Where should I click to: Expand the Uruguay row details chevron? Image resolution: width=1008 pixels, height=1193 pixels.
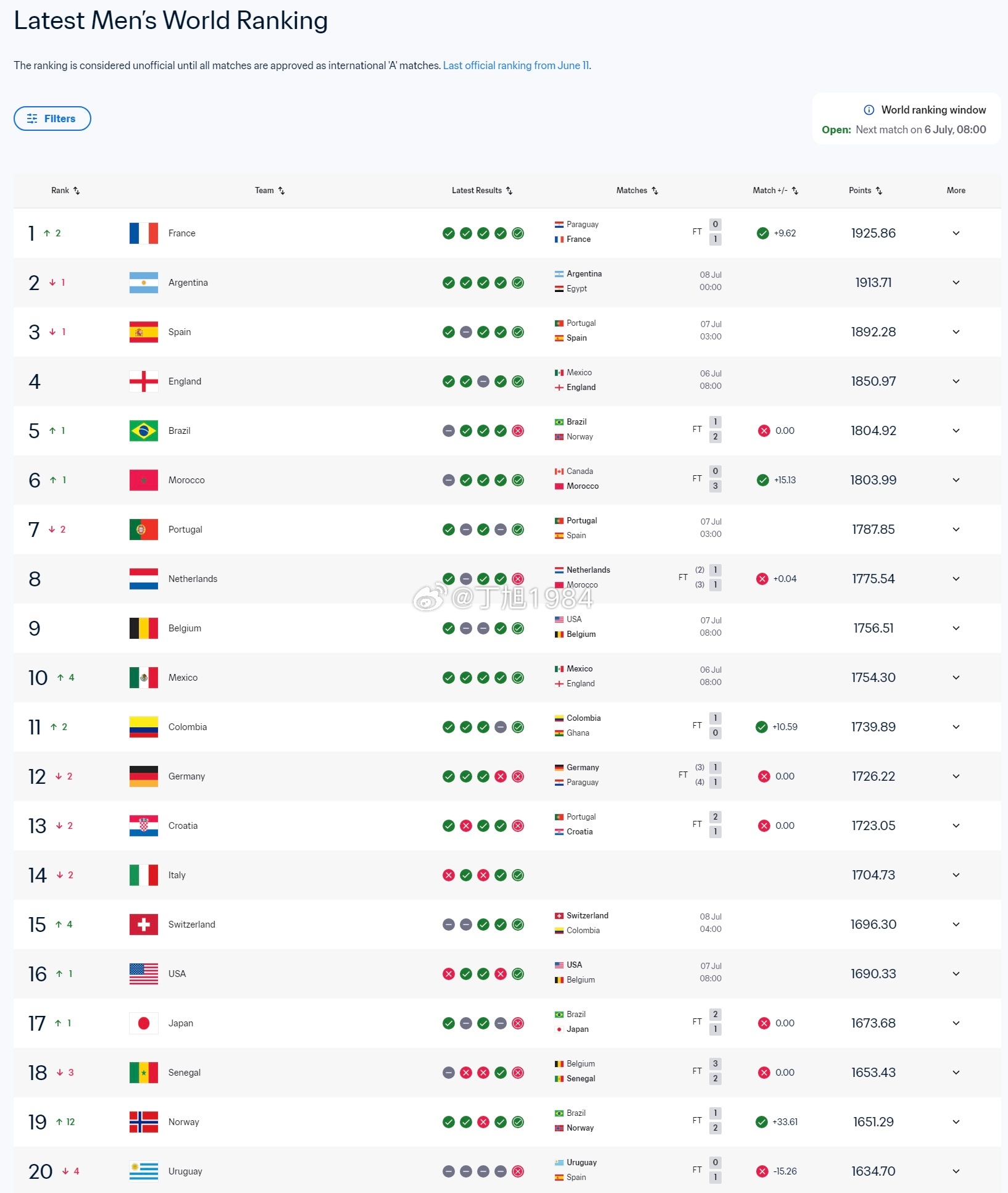coord(956,1171)
